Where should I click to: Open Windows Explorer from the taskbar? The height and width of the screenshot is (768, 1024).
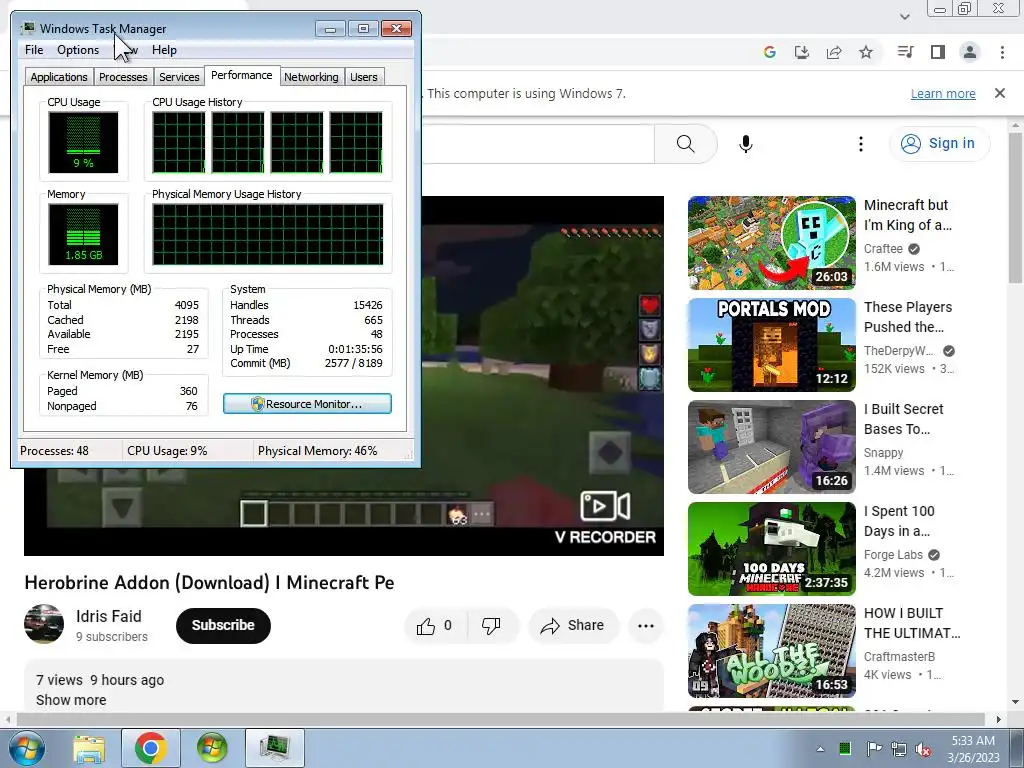tap(89, 748)
